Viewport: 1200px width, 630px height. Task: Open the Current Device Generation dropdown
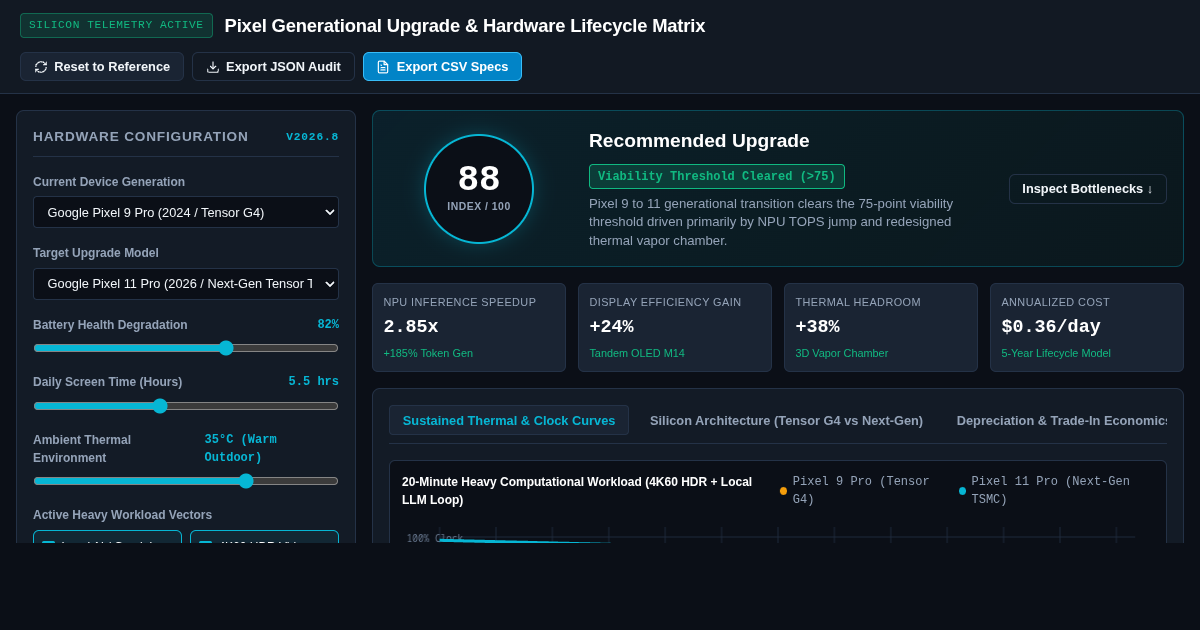(186, 212)
